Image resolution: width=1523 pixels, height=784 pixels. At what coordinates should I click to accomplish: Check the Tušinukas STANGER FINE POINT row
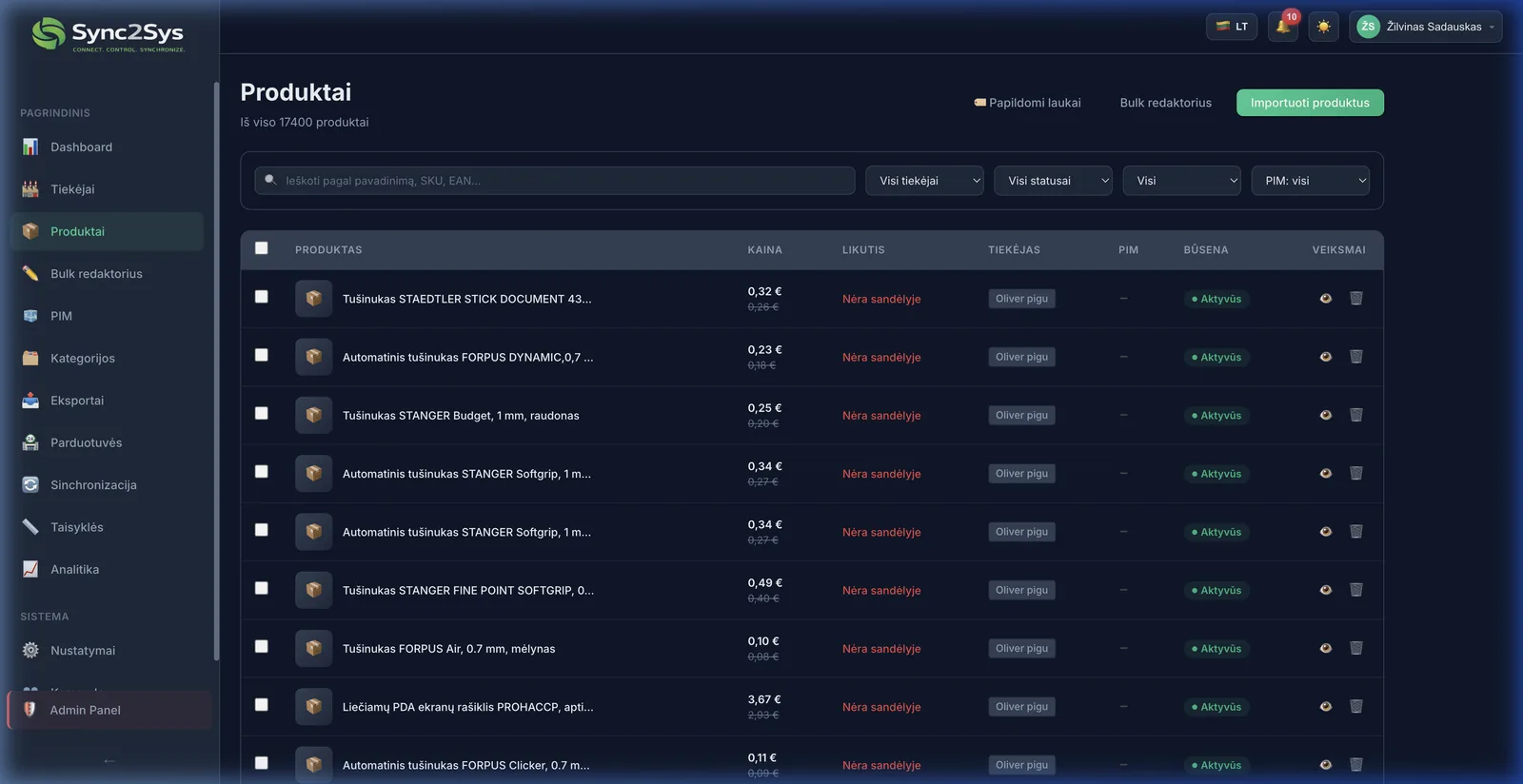[x=261, y=588]
